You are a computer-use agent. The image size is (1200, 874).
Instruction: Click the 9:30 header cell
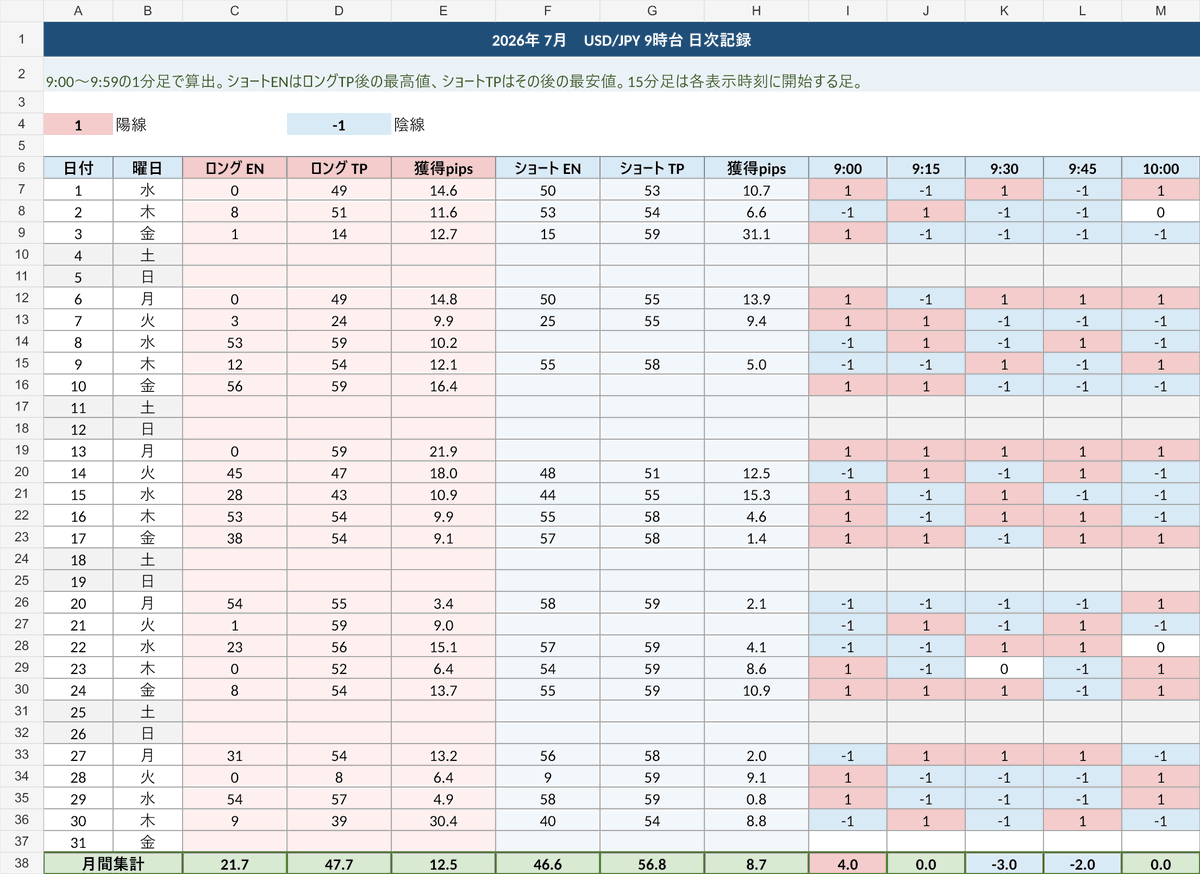coord(1004,168)
